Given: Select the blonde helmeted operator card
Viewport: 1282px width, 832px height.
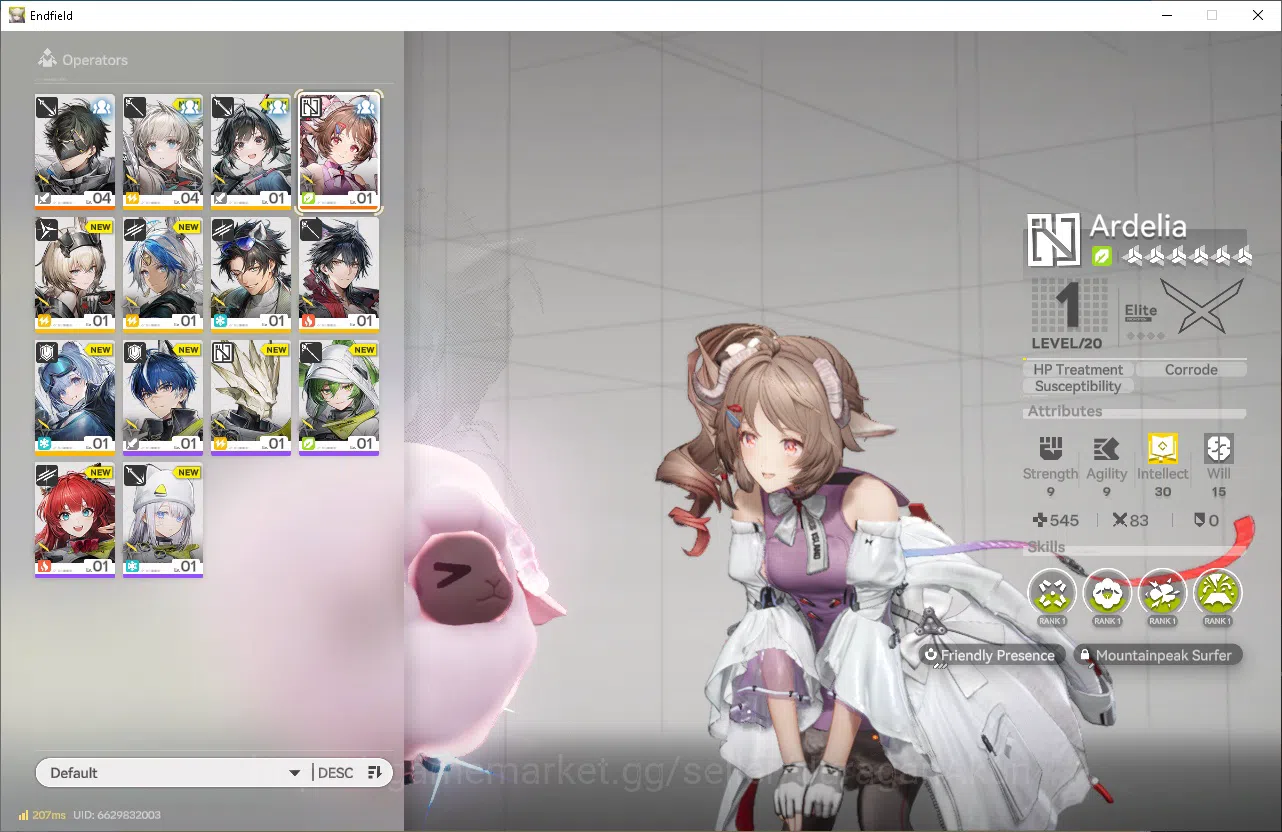Looking at the screenshot, I should click(x=75, y=275).
